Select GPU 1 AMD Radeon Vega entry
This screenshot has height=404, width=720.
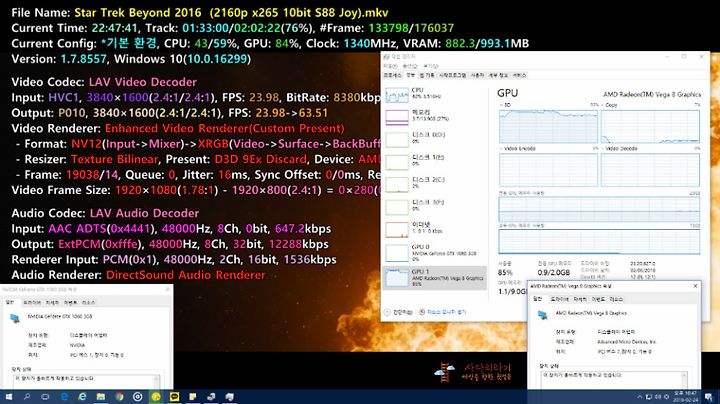(x=434, y=278)
